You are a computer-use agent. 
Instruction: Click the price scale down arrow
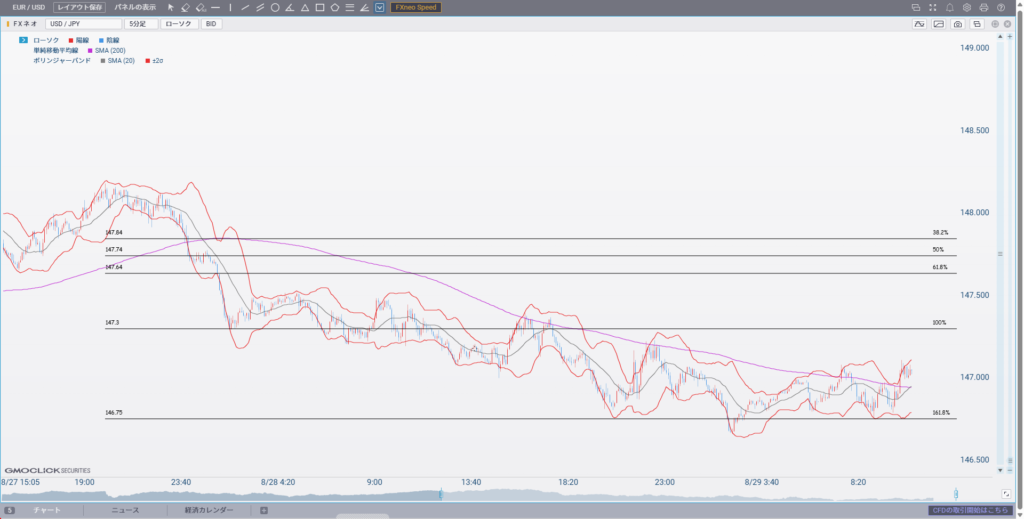pyautogui.click(x=1000, y=470)
